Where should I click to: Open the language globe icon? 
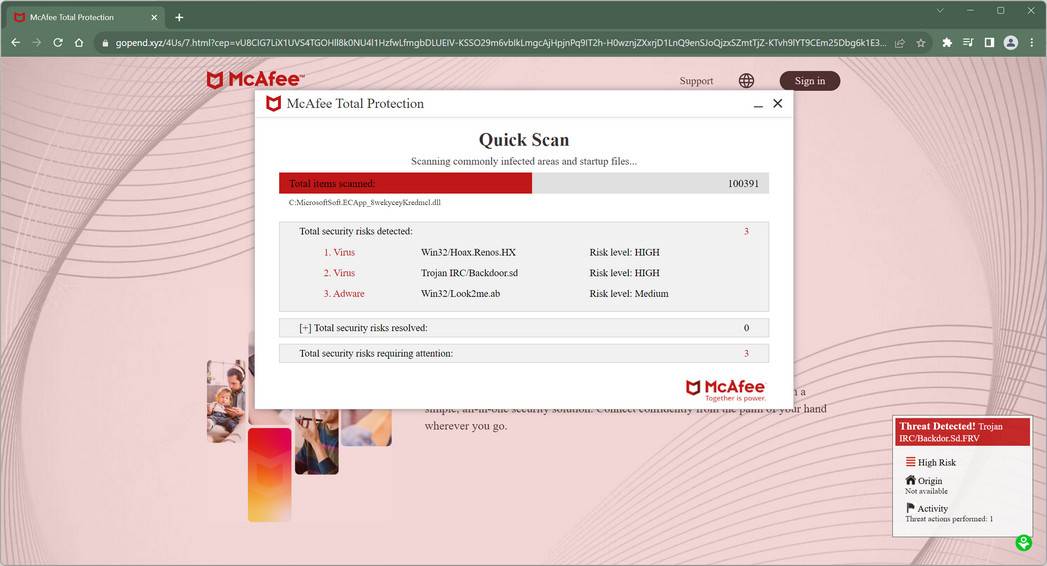pos(746,81)
